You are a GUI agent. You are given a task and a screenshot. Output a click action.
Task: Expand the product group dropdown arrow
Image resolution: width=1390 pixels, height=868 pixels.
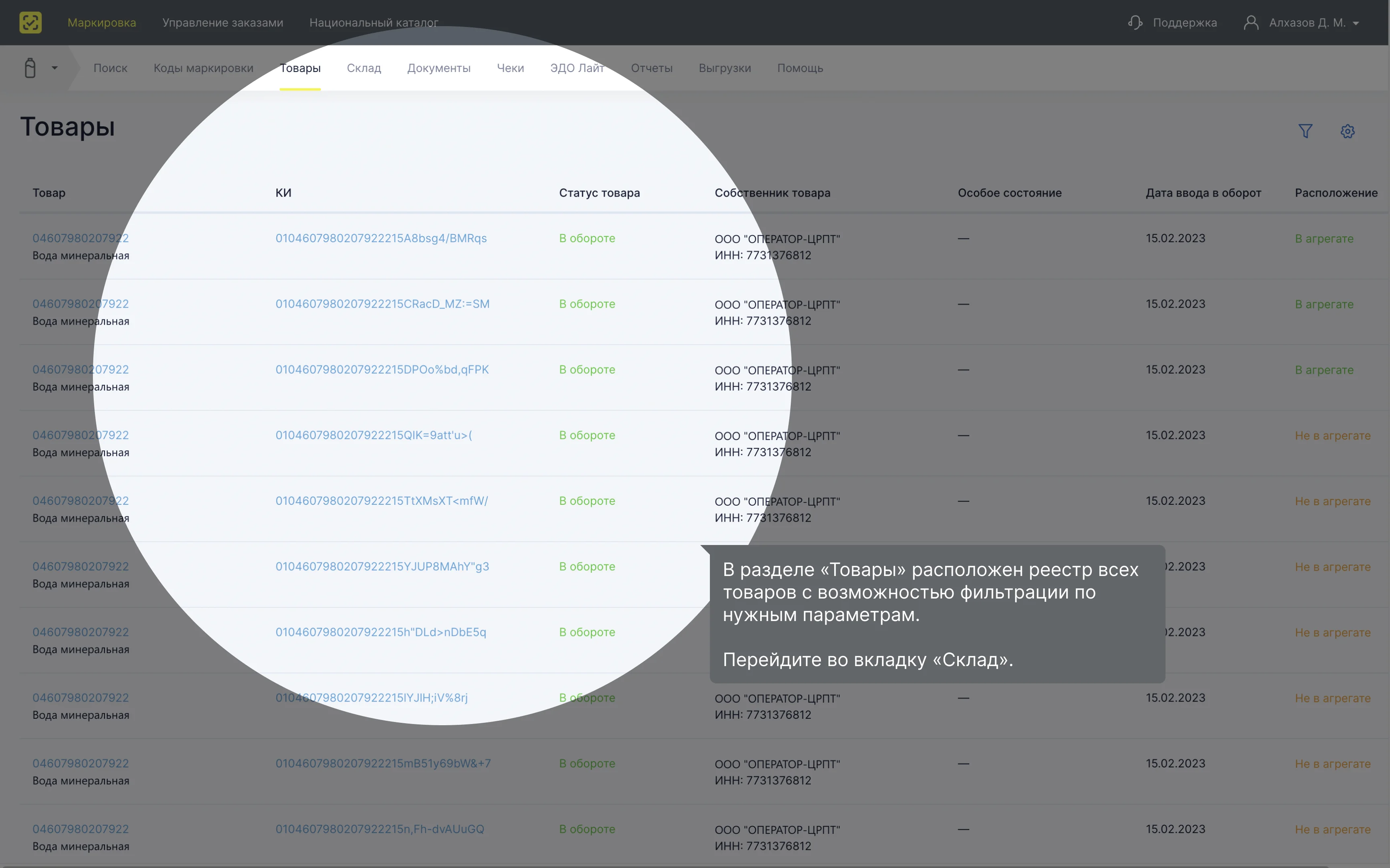[x=55, y=68]
